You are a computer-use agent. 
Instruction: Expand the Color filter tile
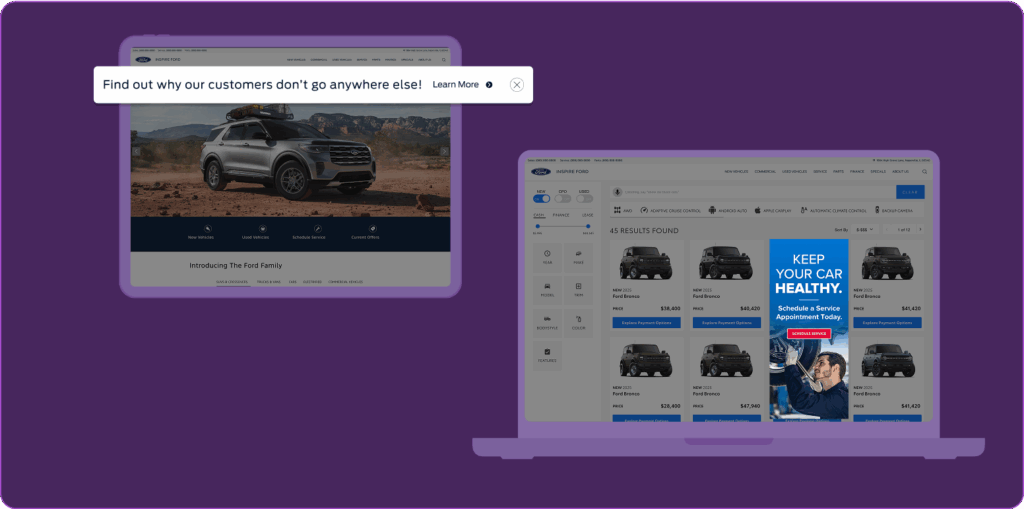[579, 323]
